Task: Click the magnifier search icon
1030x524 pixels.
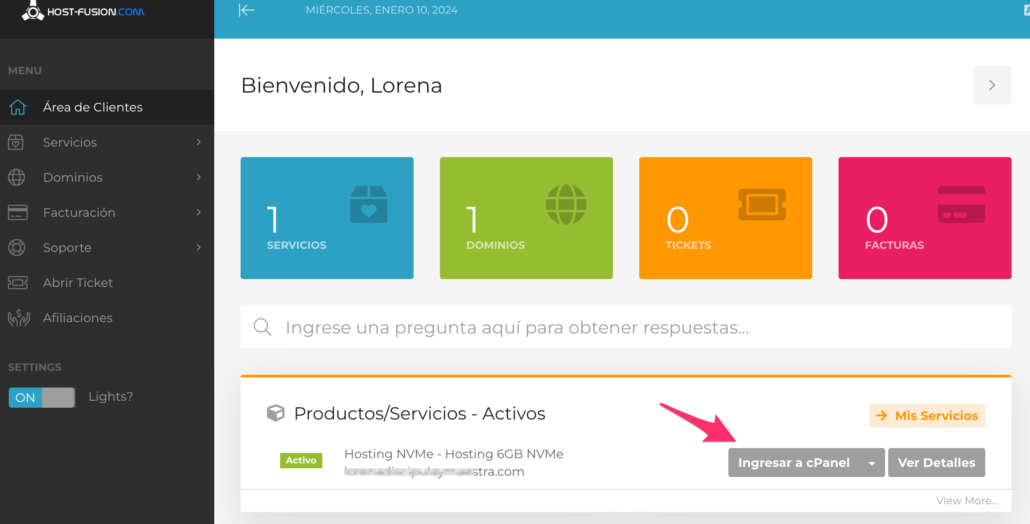Action: coord(263,327)
